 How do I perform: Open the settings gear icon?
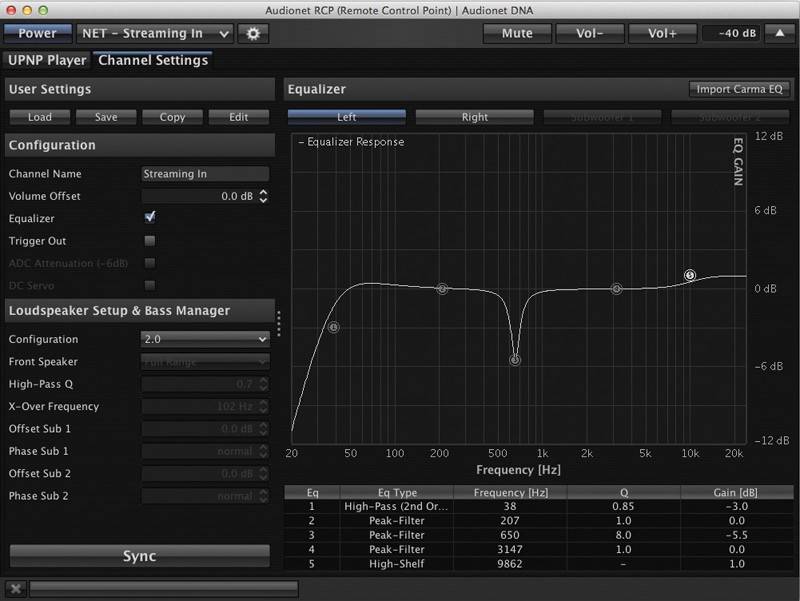click(253, 34)
